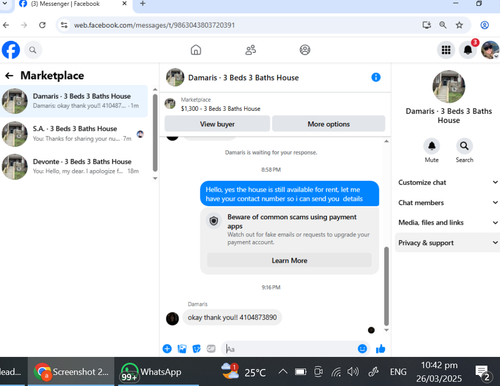500x386 pixels.
Task: Click the $1,300 listing title link
Action: tap(221, 109)
